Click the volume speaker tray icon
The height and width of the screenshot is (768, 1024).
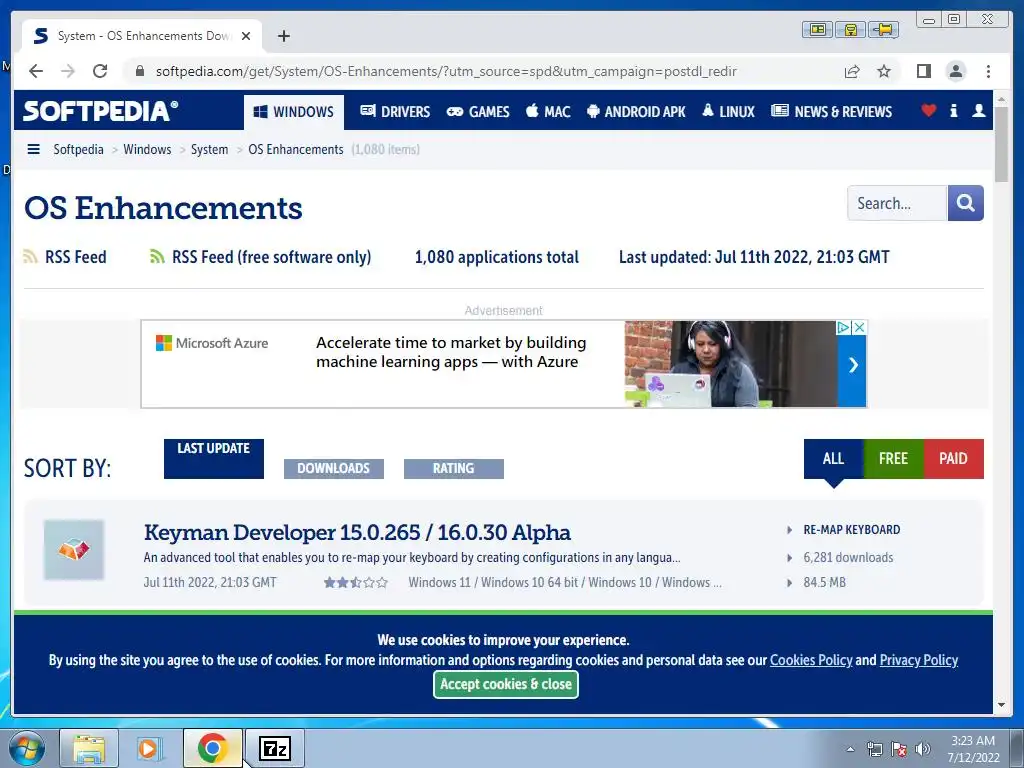point(922,749)
